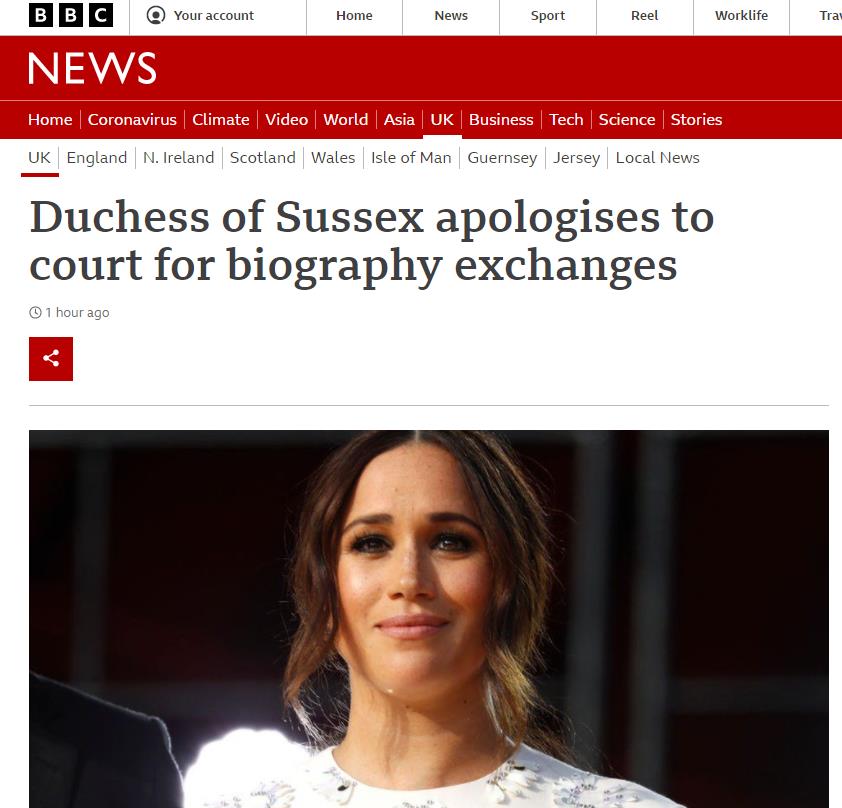Screen dimensions: 842x808
Task: Click the article headline about biography exchanges
Action: 372,241
